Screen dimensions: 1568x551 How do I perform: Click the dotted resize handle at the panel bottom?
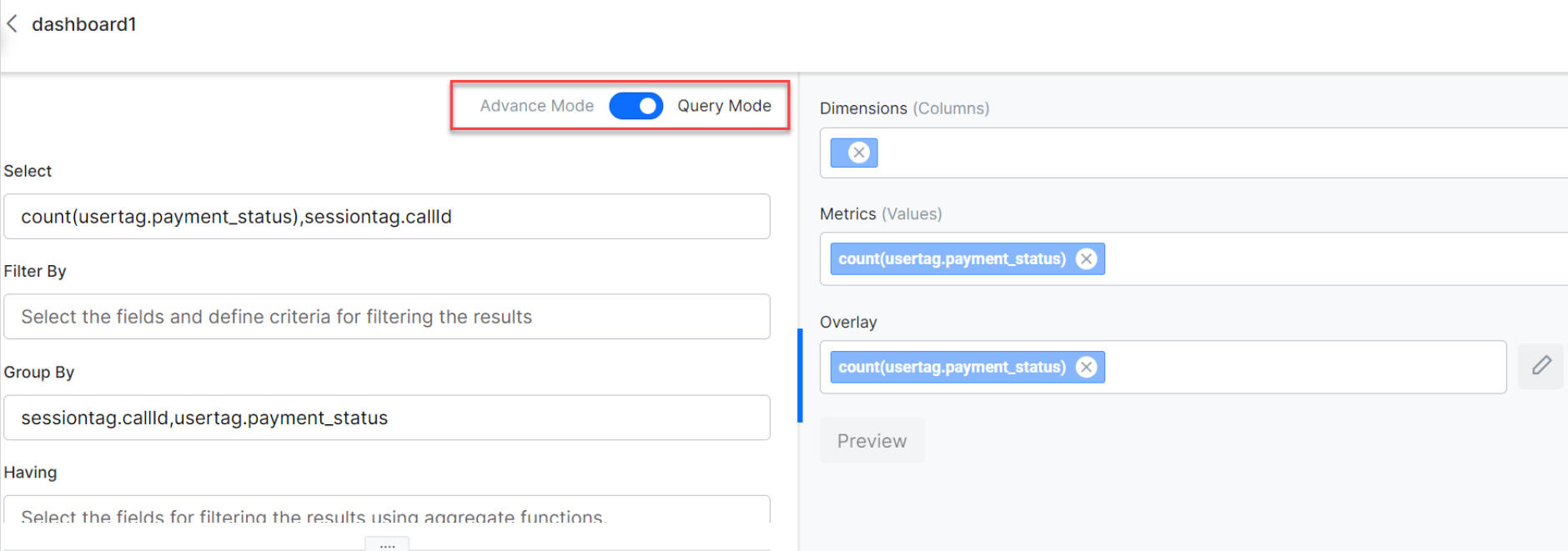point(387,545)
